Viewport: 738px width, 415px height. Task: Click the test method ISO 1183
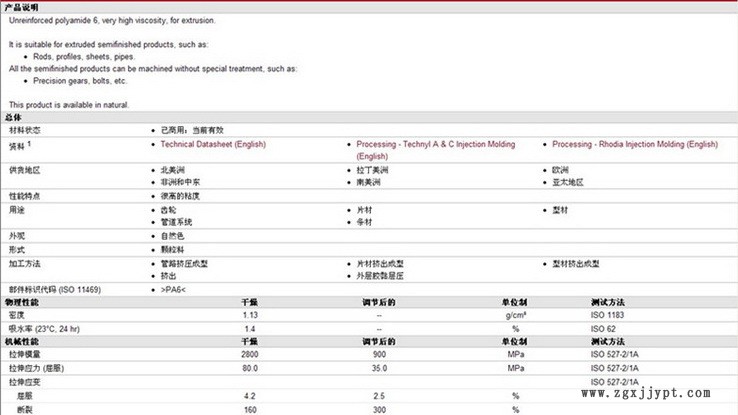click(607, 315)
